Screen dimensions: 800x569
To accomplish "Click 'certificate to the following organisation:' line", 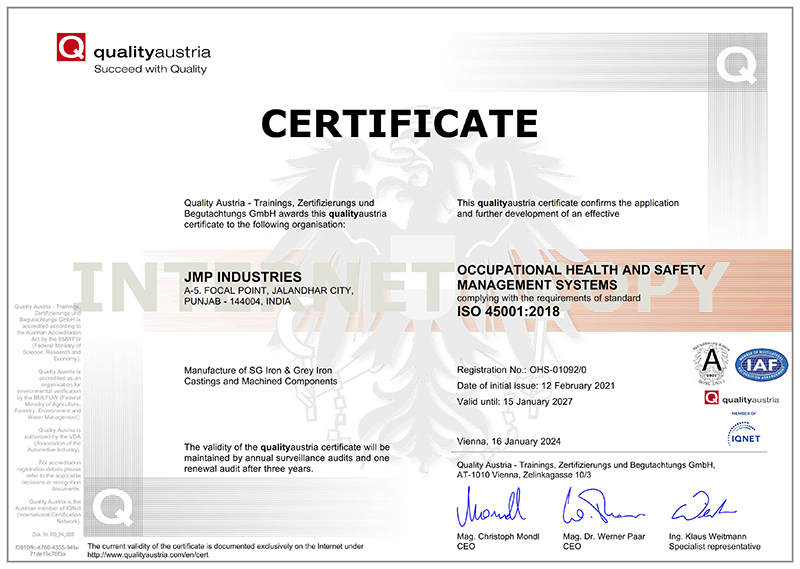I will tap(264, 225).
